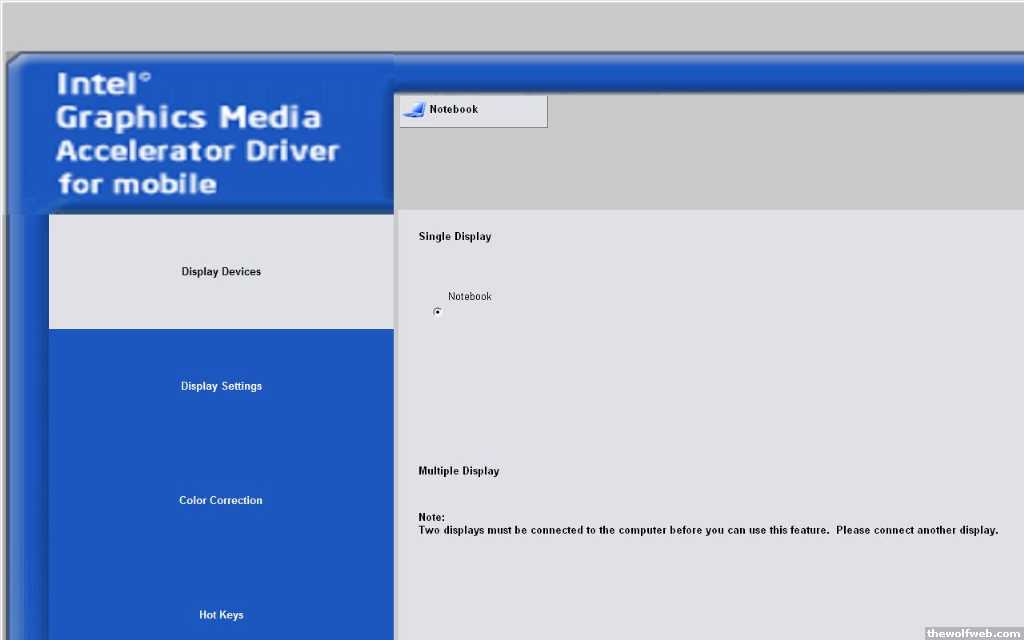
Task: Click the laptop icon on the Notebook tab
Action: point(414,110)
